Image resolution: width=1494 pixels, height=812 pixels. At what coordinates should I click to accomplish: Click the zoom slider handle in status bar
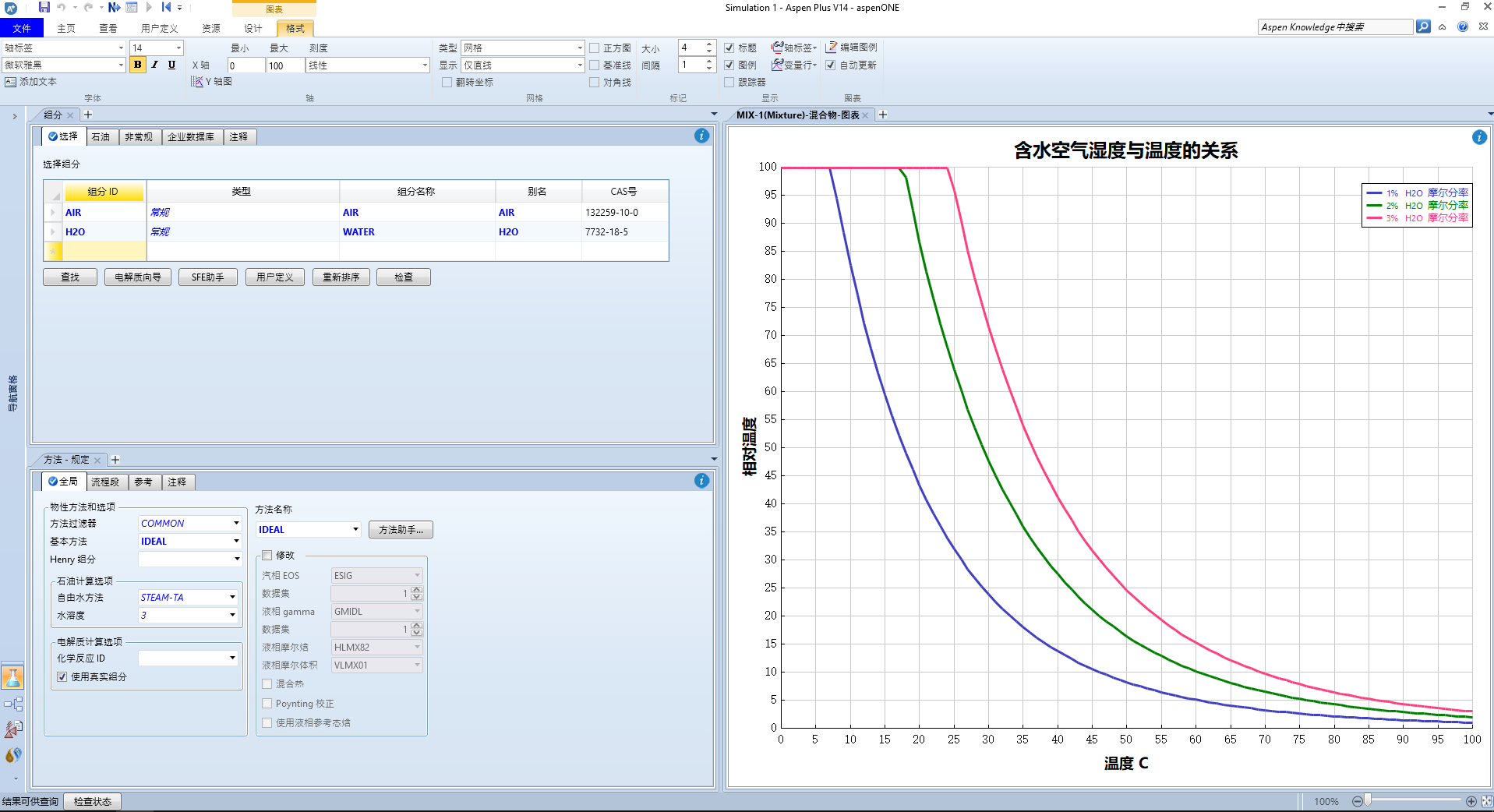click(x=1368, y=801)
